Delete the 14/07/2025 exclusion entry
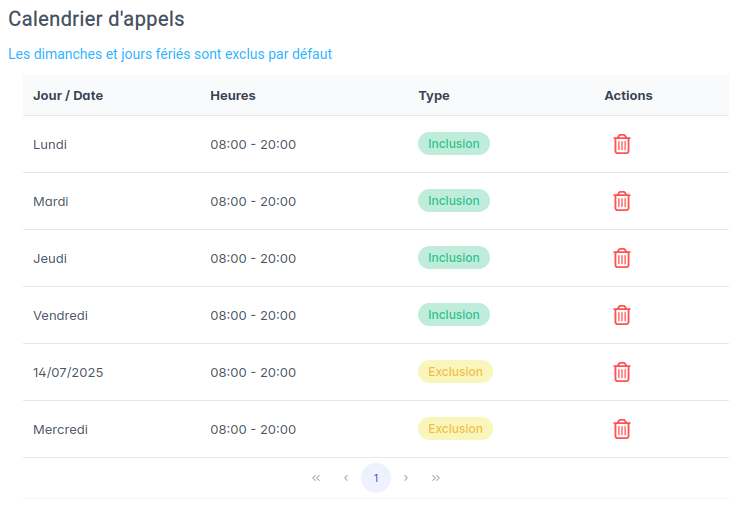The image size is (748, 505). tap(621, 372)
